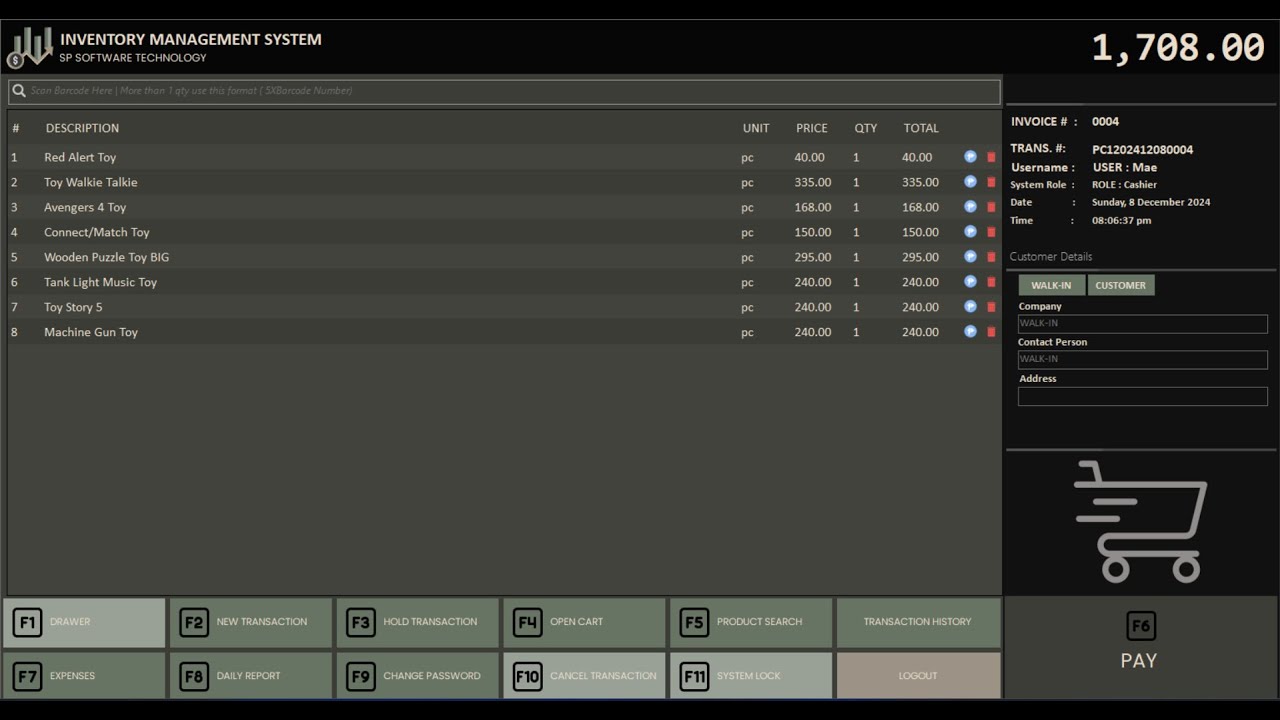
Task: Focus the Scan Barcode Here input field
Action: pyautogui.click(x=504, y=91)
